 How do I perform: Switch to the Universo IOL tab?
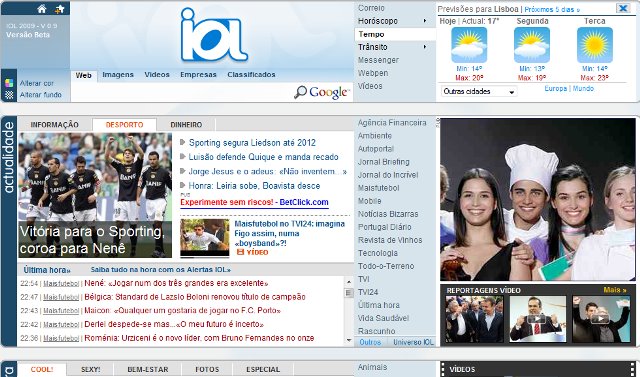[413, 342]
